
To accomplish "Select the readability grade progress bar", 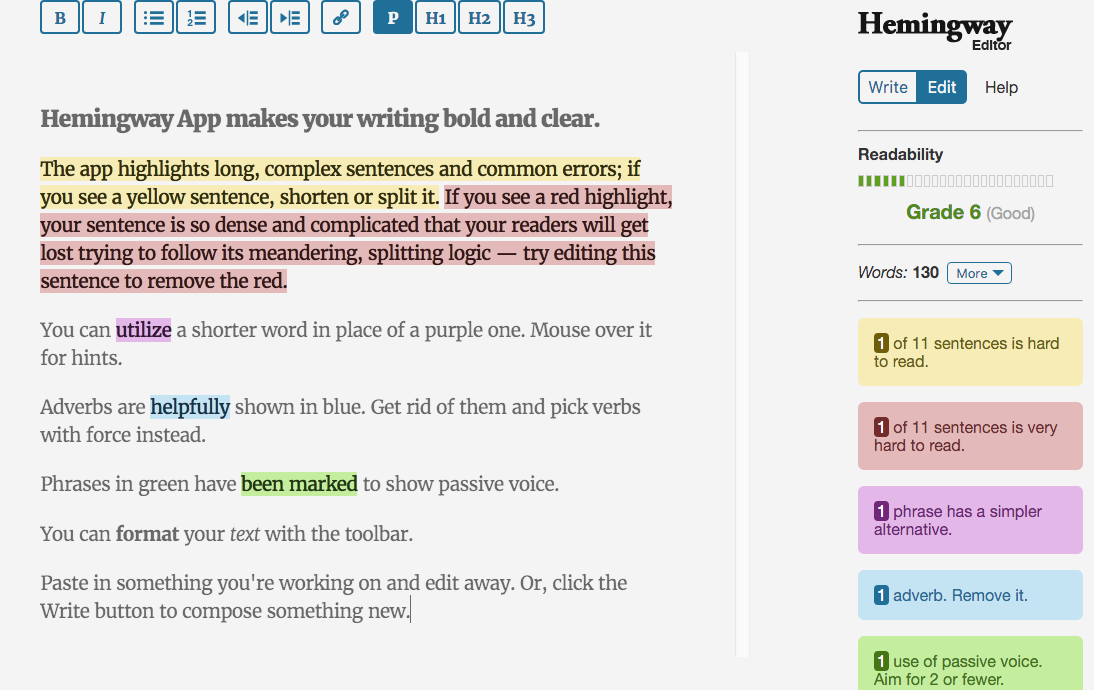I will pyautogui.click(x=955, y=181).
